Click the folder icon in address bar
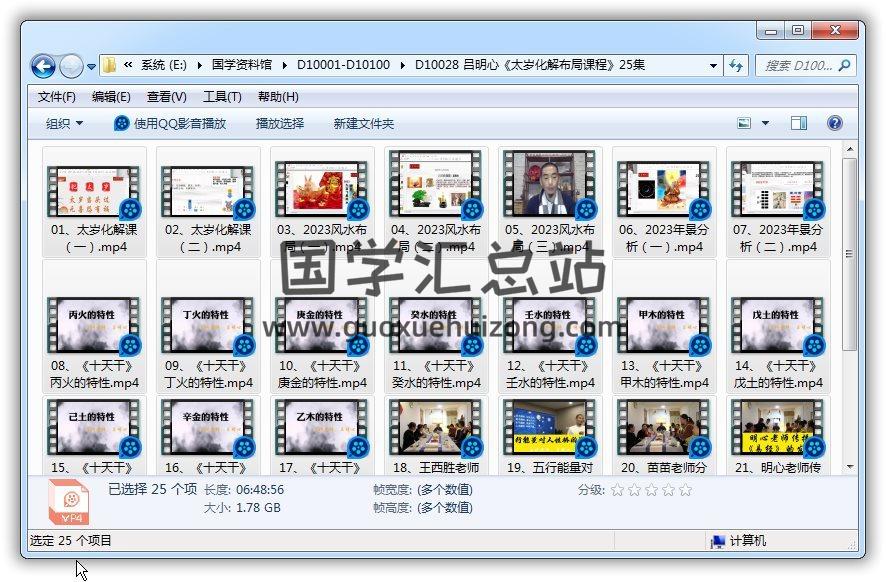Image resolution: width=886 pixels, height=582 pixels. coord(110,66)
